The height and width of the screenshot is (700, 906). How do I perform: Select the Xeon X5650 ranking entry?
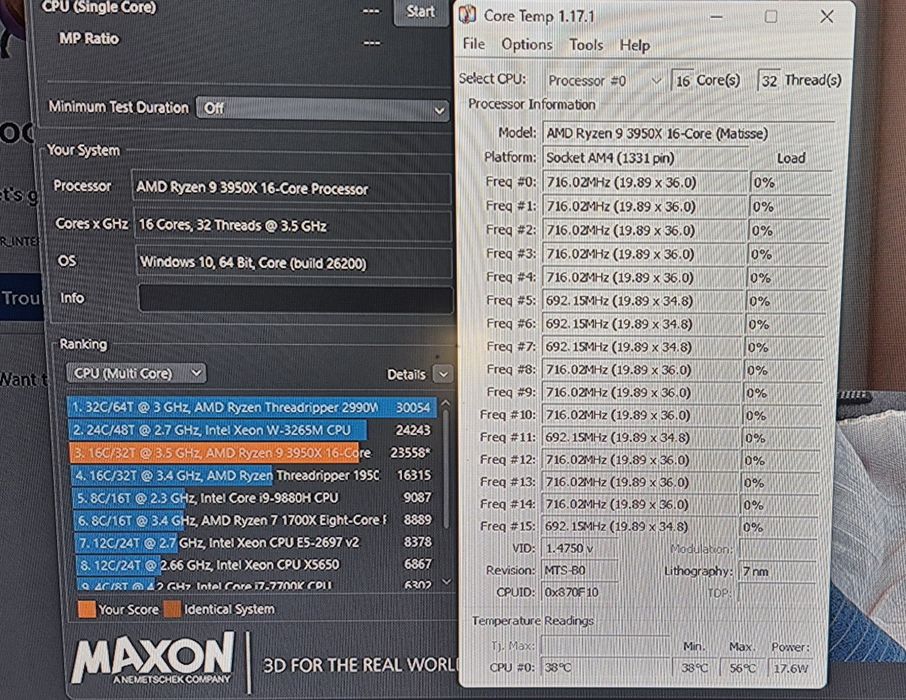[x=255, y=564]
